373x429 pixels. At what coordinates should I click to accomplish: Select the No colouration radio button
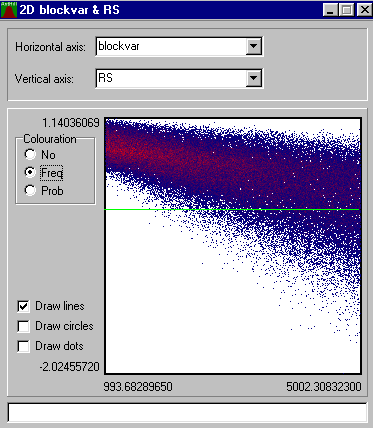[30, 154]
